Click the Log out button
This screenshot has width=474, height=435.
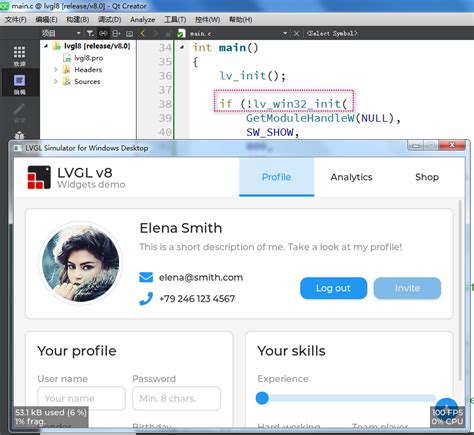pyautogui.click(x=333, y=288)
